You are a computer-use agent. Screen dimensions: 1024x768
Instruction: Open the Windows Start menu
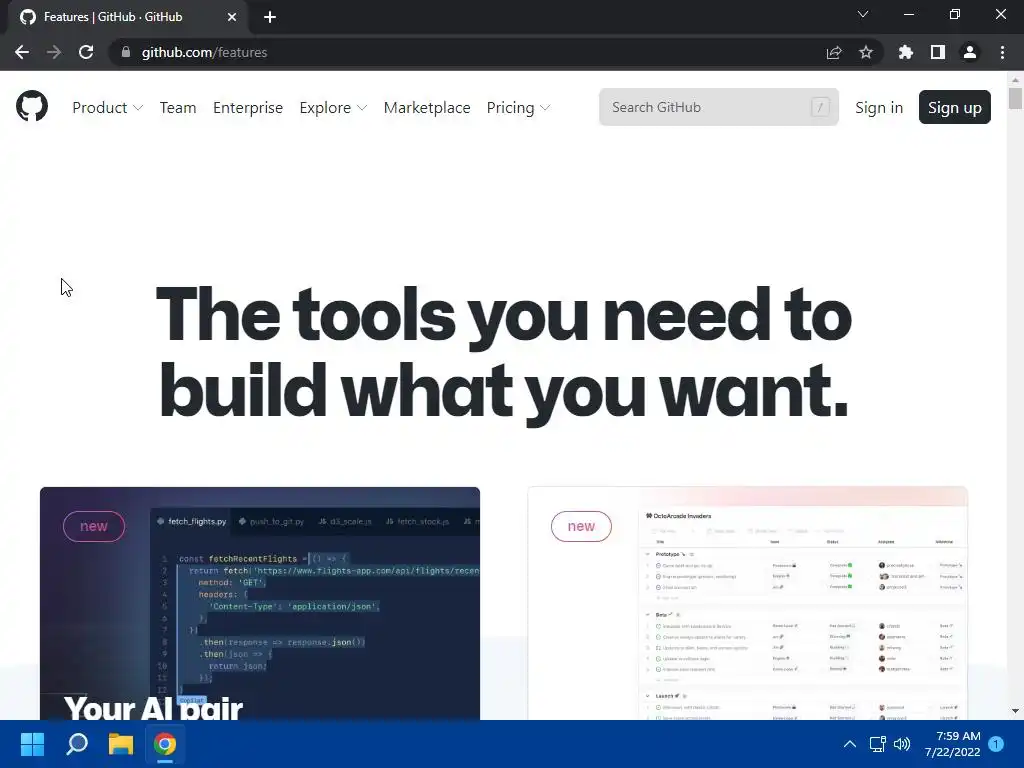[32, 744]
